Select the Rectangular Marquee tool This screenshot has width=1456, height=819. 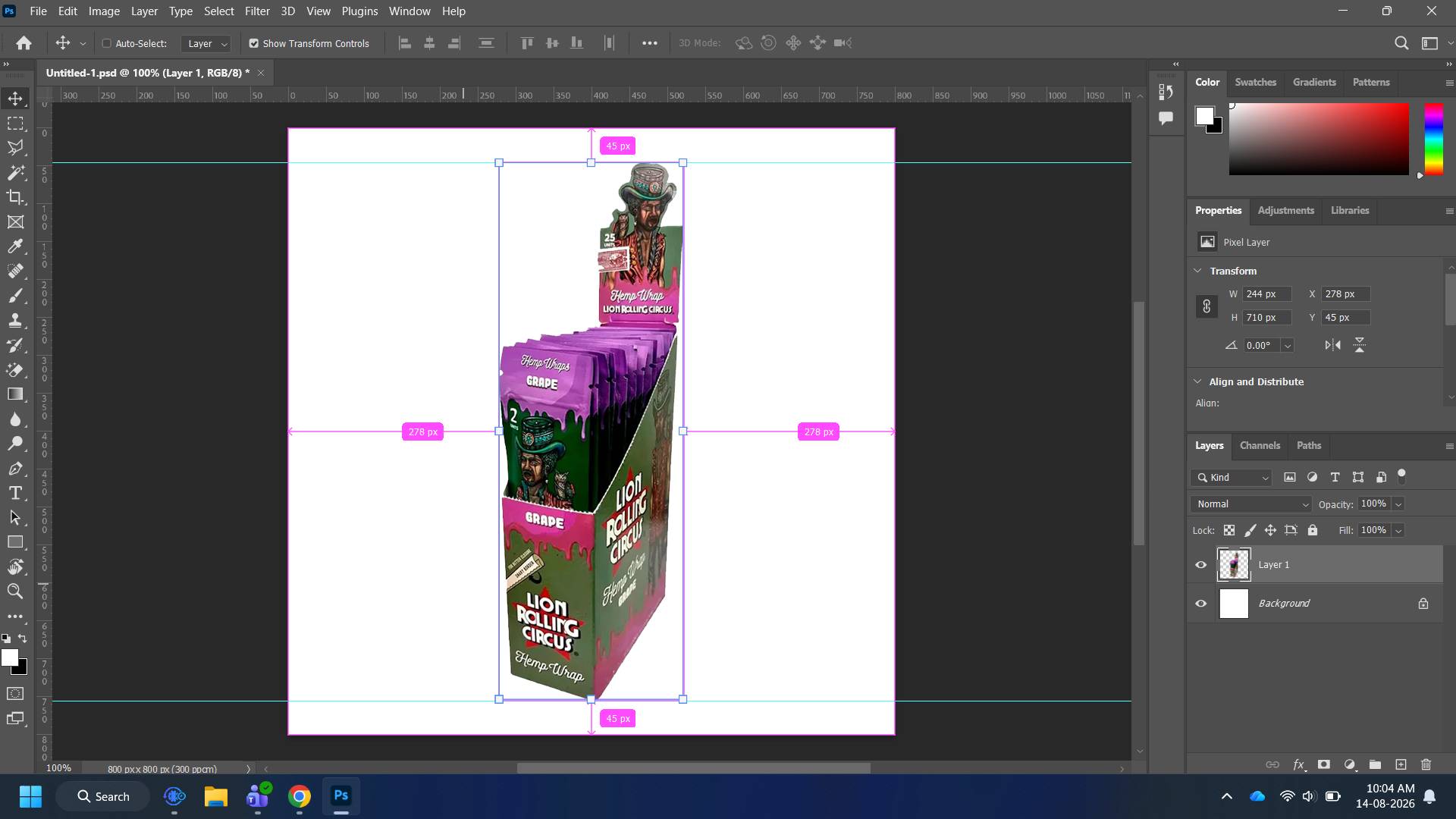click(15, 124)
